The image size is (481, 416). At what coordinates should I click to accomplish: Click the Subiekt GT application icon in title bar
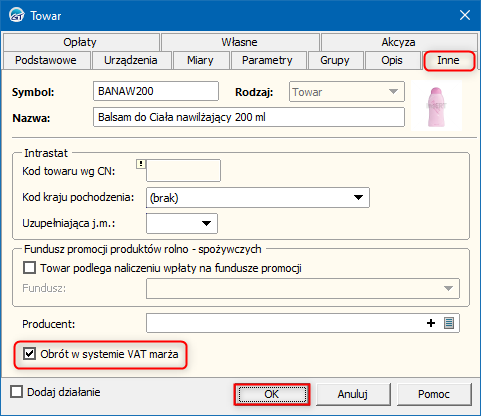point(16,15)
